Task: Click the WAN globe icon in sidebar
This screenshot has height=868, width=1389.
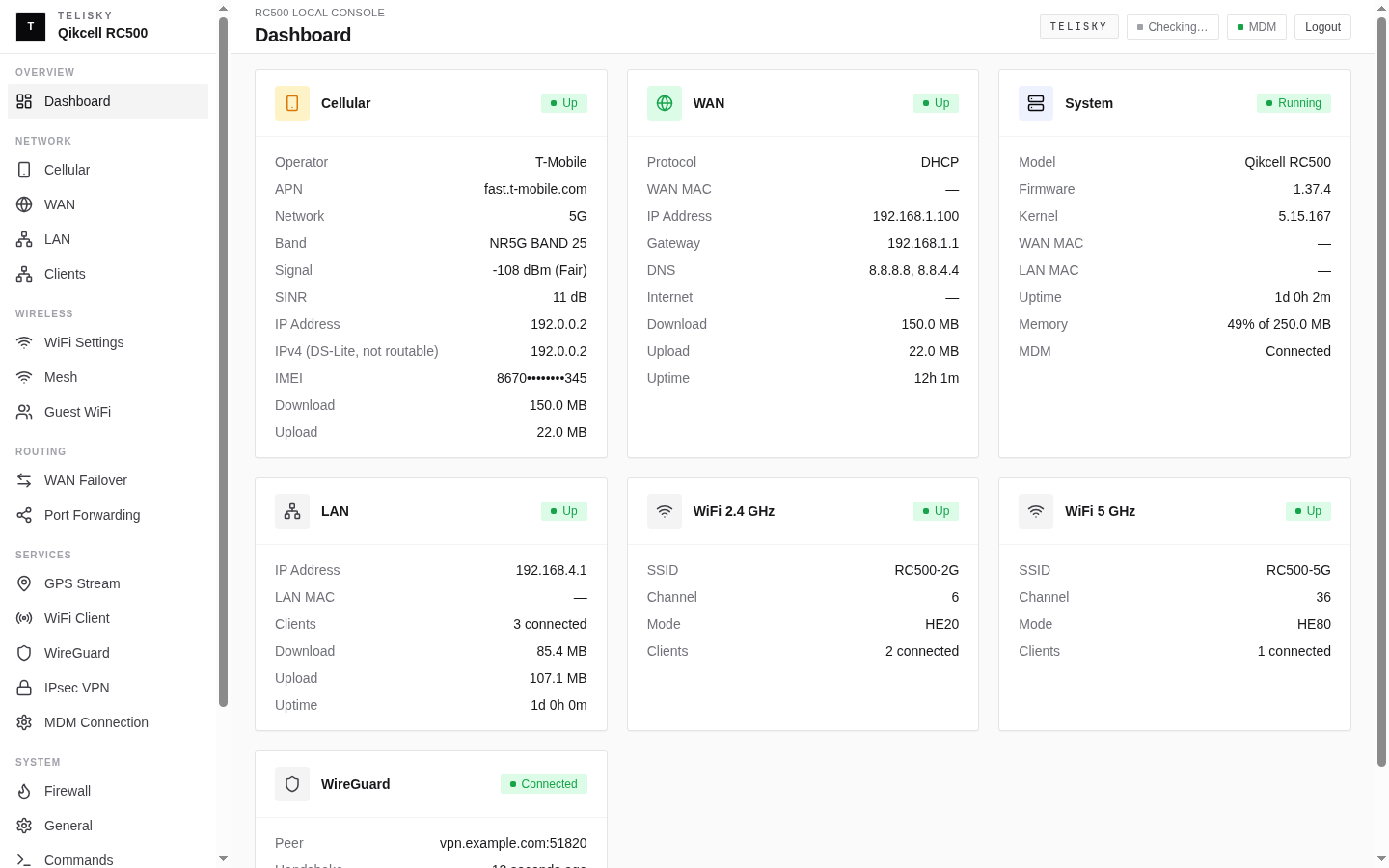Action: point(24,204)
